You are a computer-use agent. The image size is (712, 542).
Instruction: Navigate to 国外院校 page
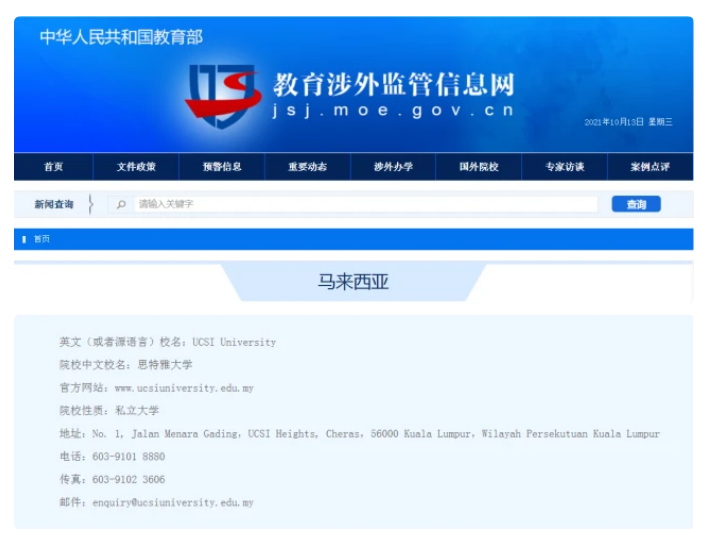click(479, 167)
